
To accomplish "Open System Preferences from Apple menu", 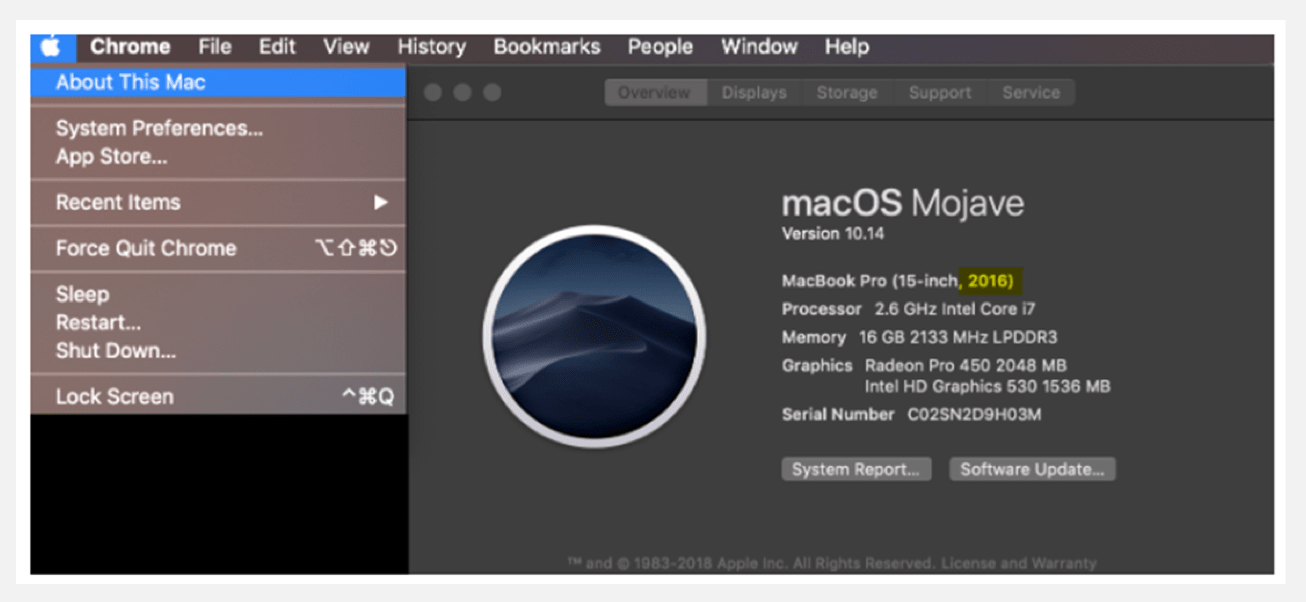I will 218,128.
